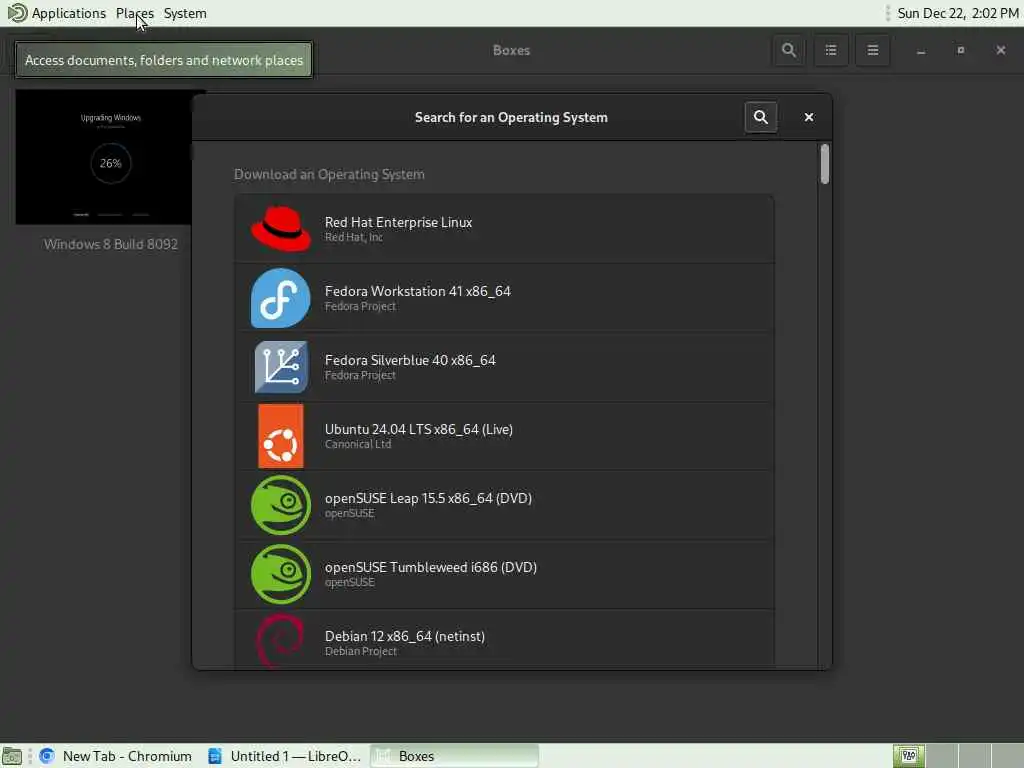
Task: Open the Places menu
Action: pos(135,13)
